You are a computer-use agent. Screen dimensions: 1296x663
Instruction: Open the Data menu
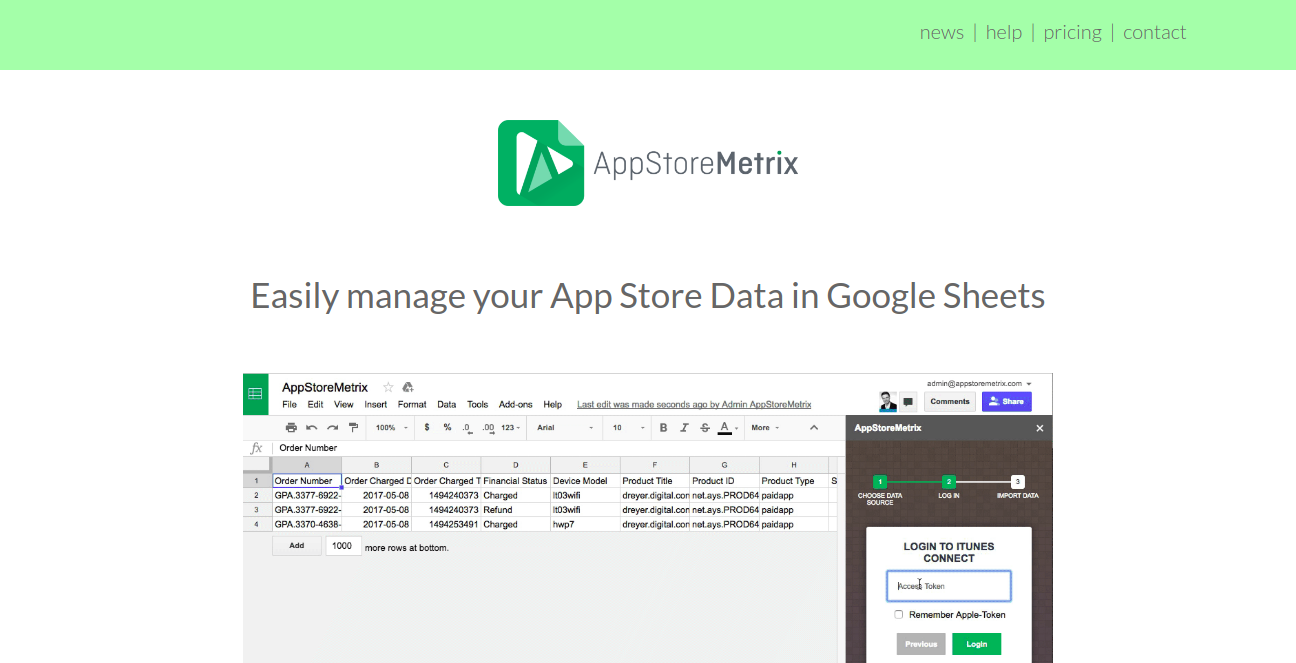tap(447, 405)
